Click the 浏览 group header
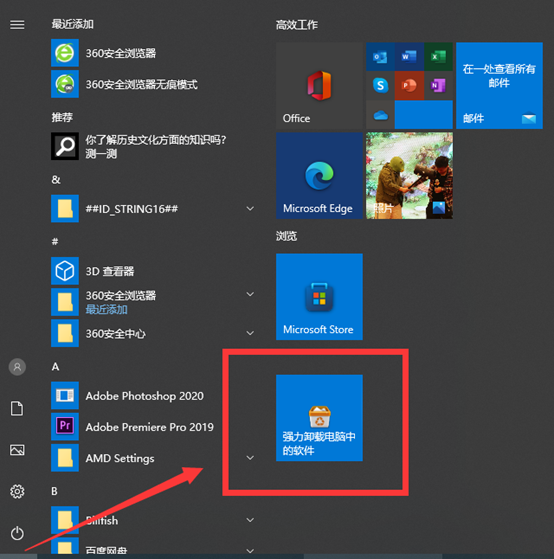554x559 pixels. pos(286,236)
